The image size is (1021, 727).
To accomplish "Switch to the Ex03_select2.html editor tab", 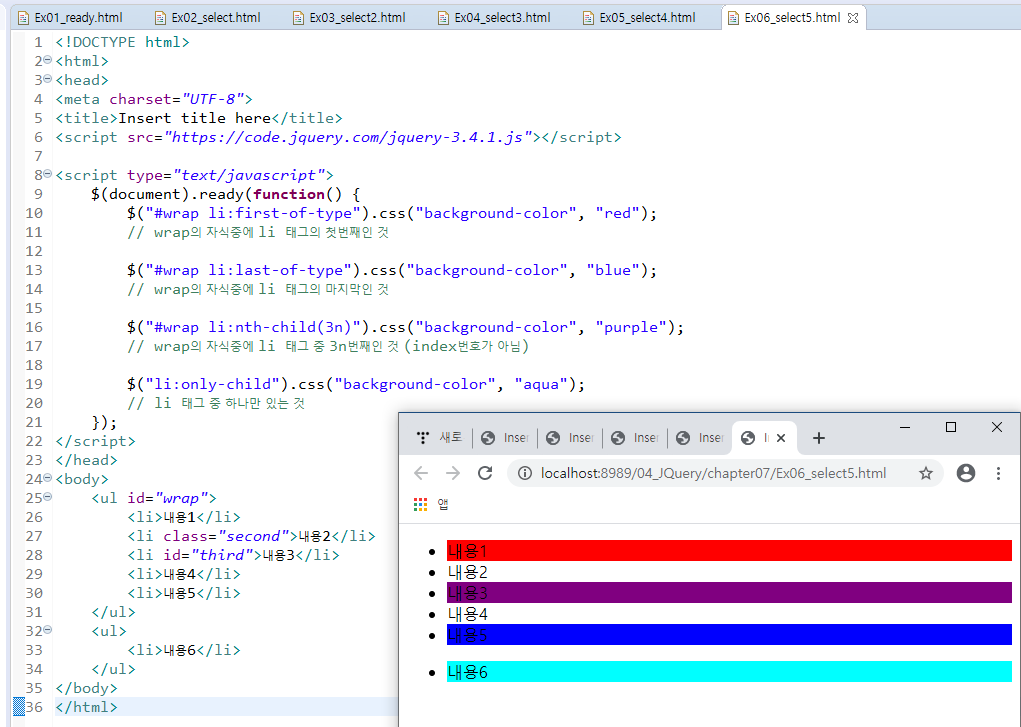I will click(x=349, y=18).
